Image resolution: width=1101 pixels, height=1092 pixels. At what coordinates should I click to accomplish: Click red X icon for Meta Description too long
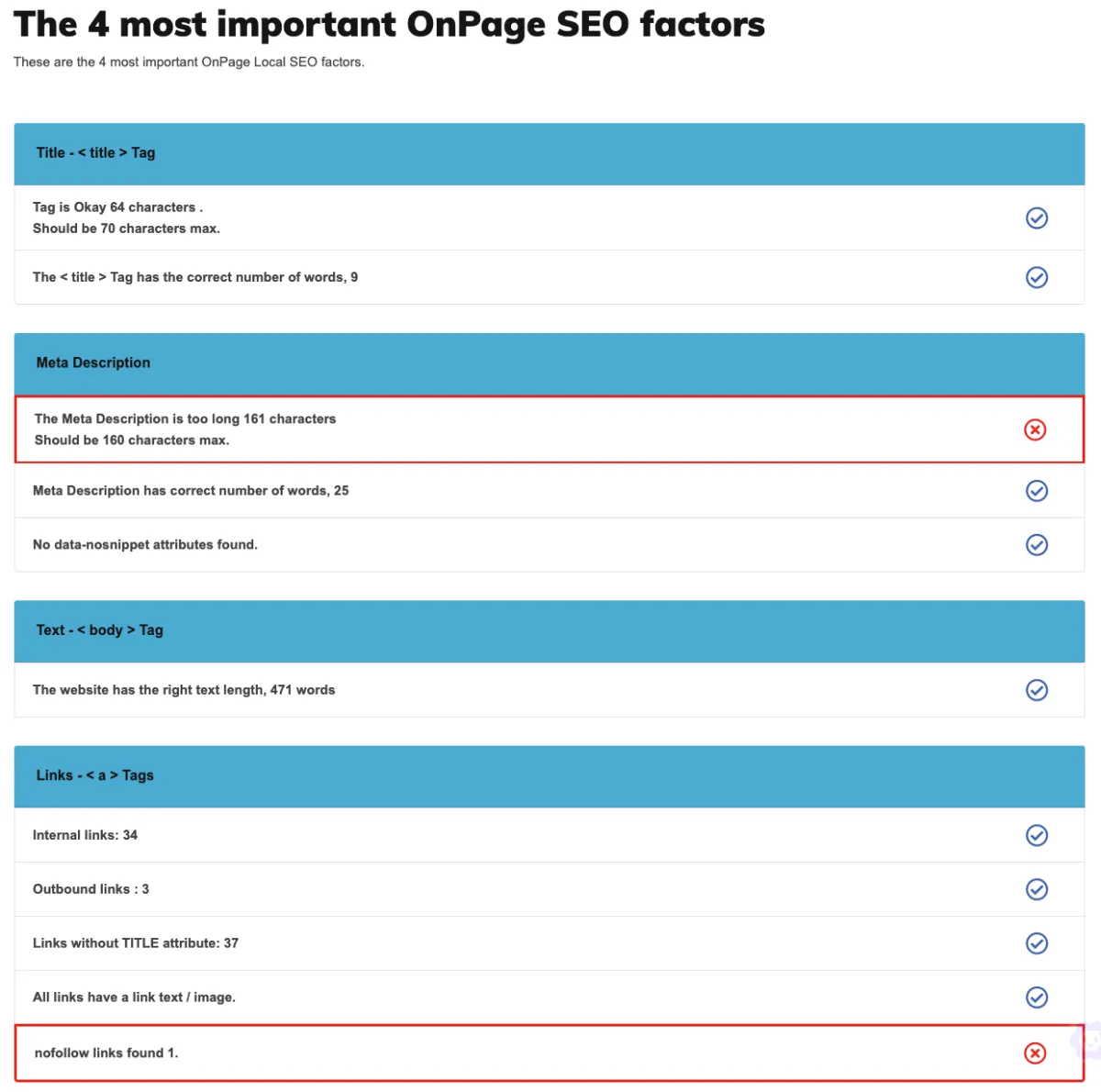1035,429
